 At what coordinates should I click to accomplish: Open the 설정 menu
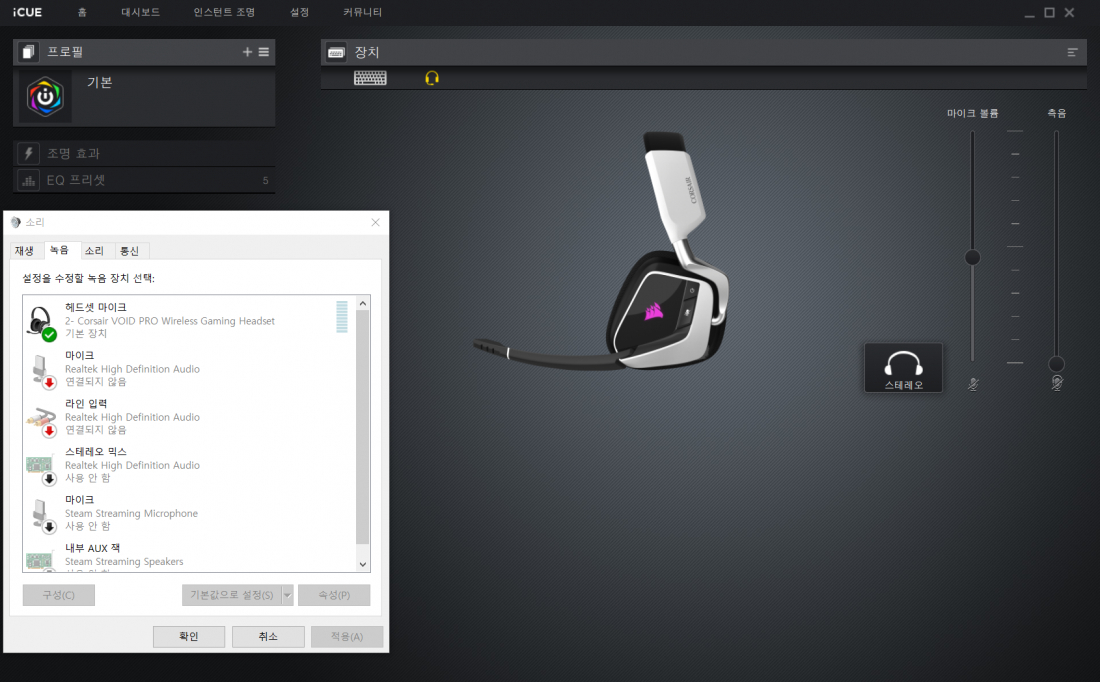[x=300, y=13]
